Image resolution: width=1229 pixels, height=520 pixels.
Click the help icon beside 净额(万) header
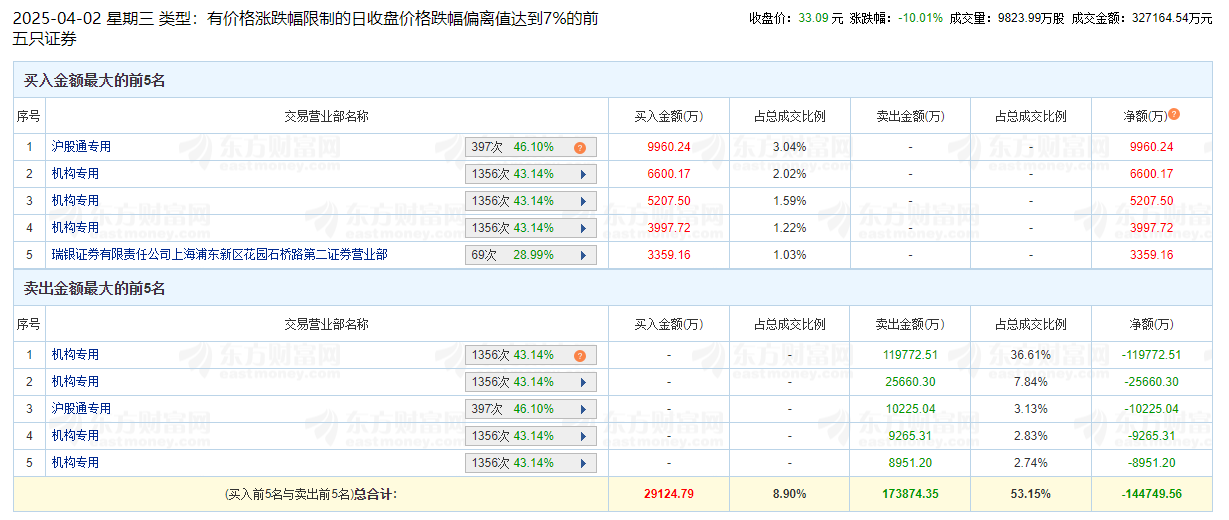point(1174,114)
